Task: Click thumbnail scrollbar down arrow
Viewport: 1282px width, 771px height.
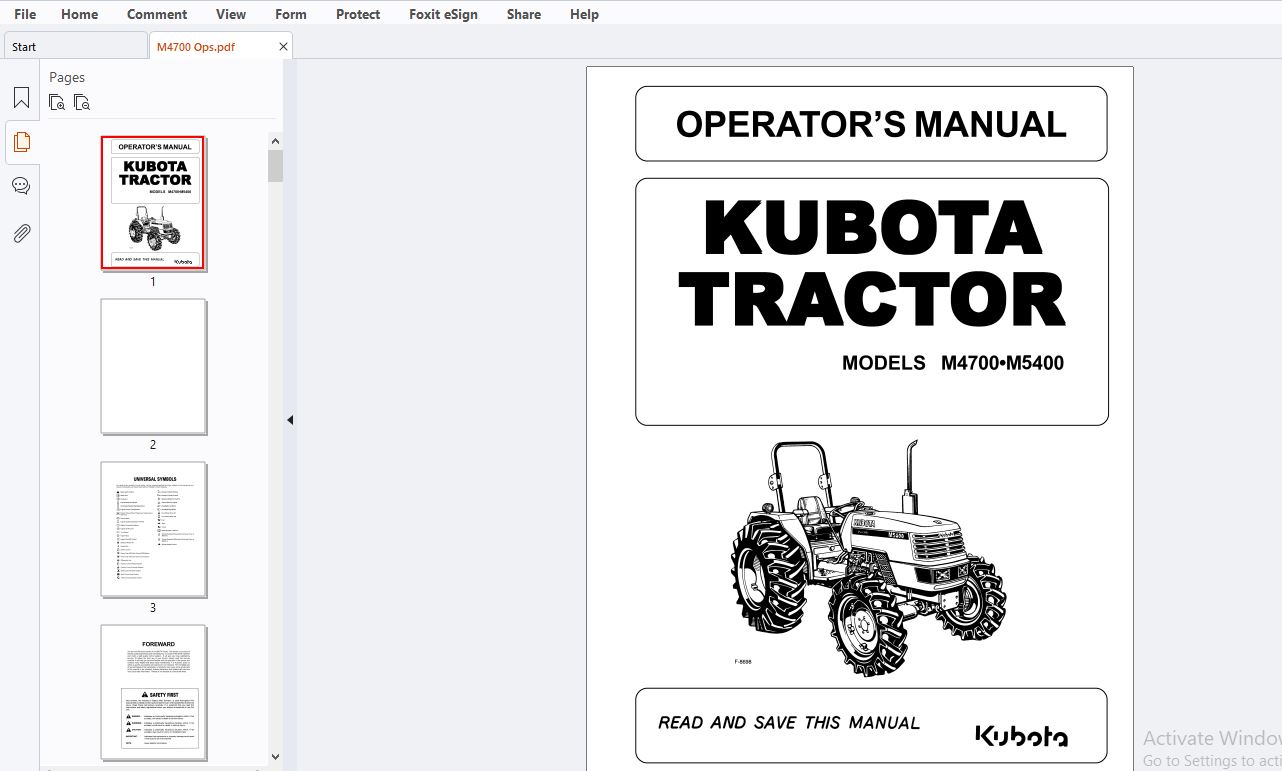Action: tap(275, 757)
